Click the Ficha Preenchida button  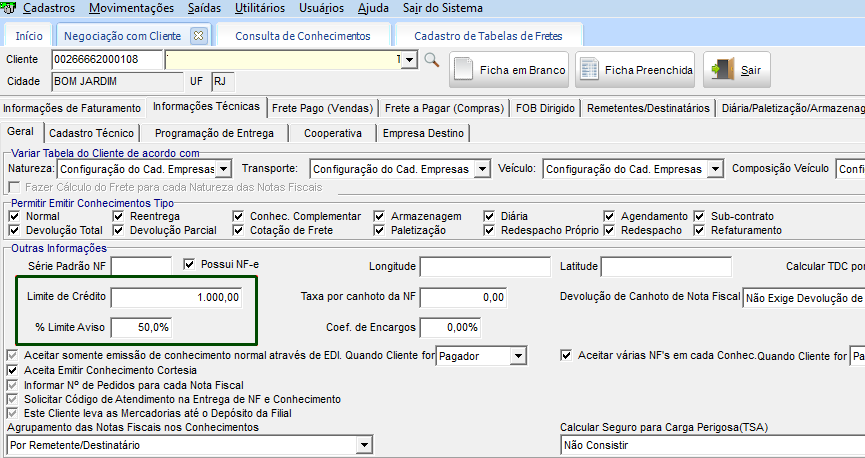(636, 70)
